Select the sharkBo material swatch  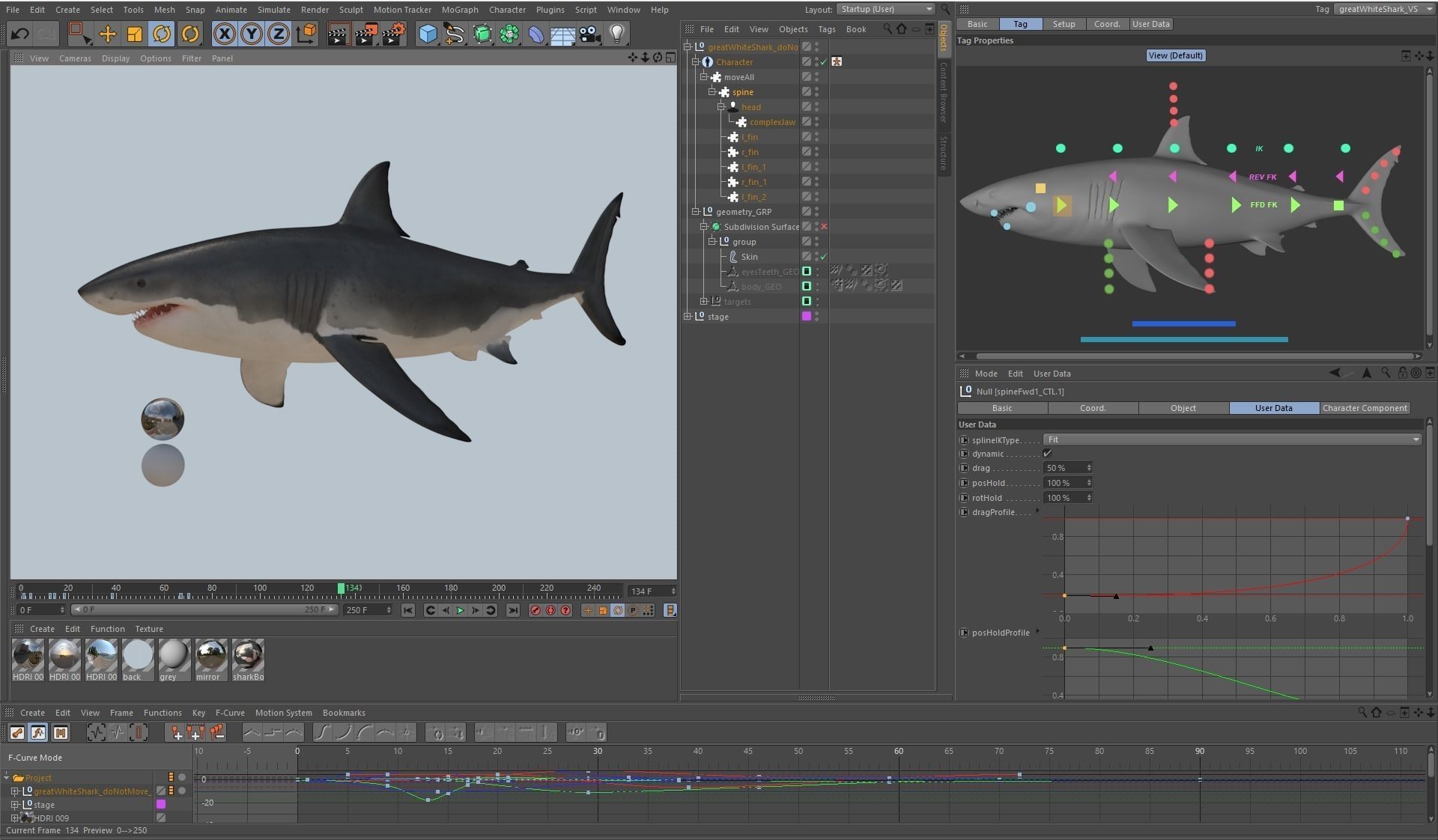(248, 660)
